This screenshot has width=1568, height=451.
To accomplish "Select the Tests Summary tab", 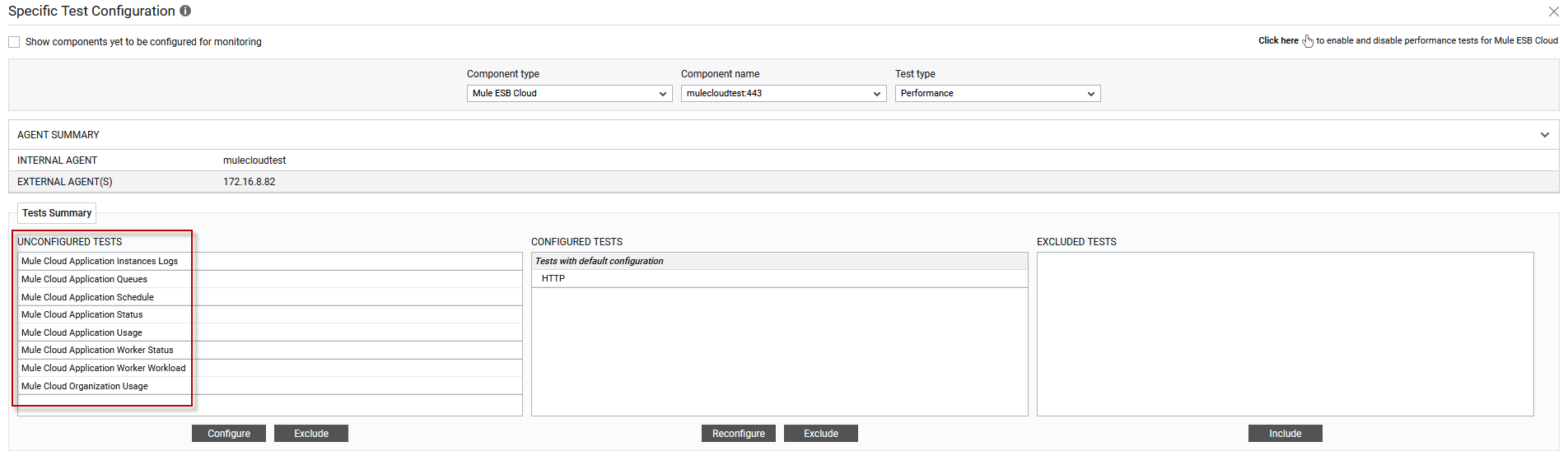I will [57, 213].
